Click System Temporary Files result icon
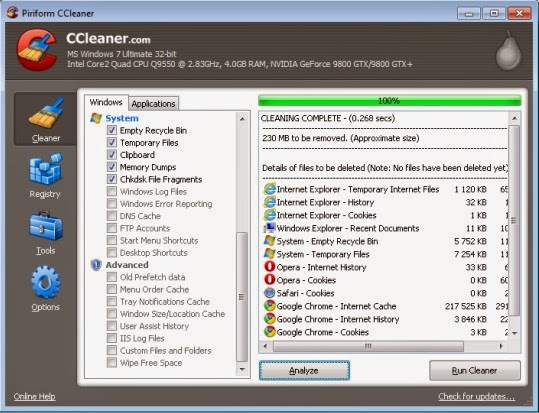539x413 pixels. coord(270,254)
